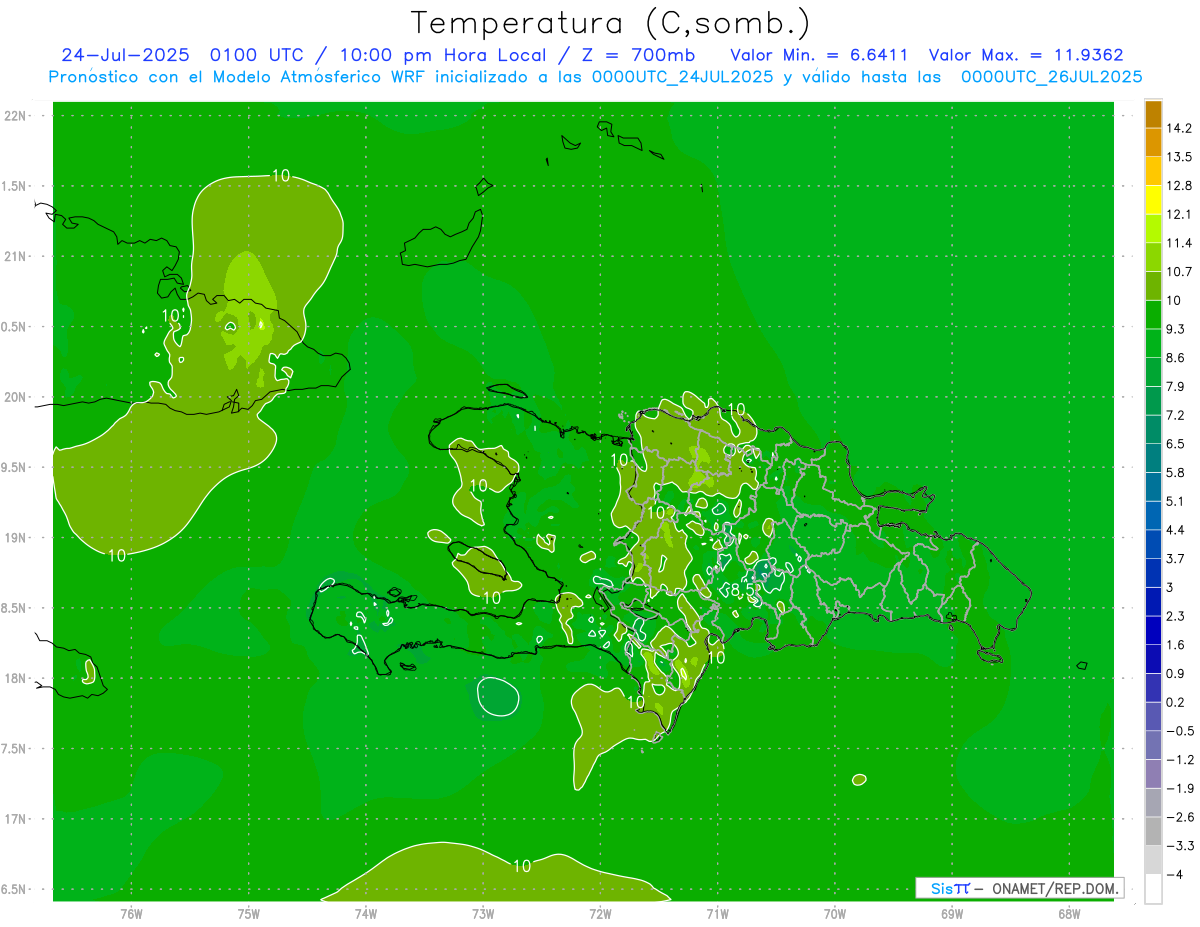Click the '7.5N' axis label
The image size is (1200, 927).
point(16,749)
